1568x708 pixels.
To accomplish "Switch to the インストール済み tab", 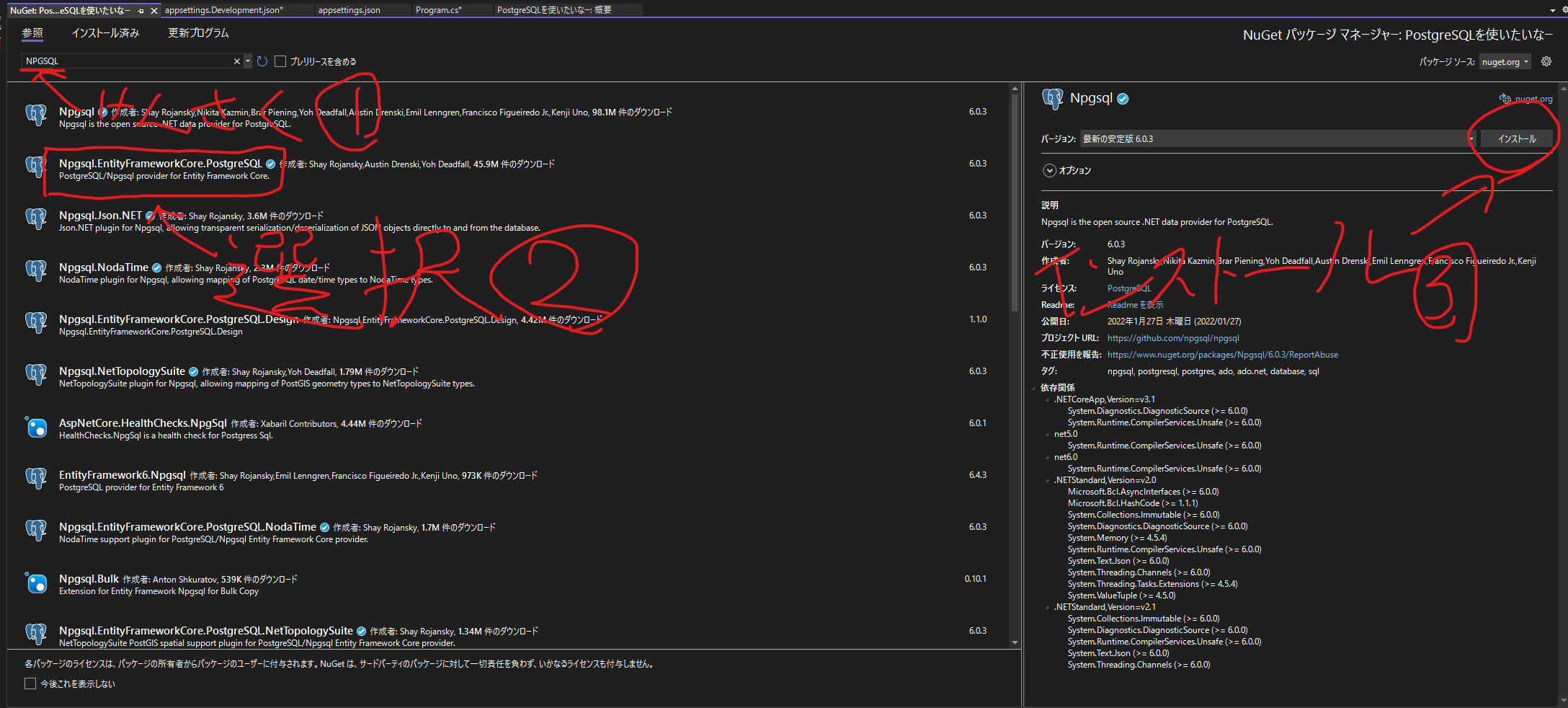I will (105, 32).
